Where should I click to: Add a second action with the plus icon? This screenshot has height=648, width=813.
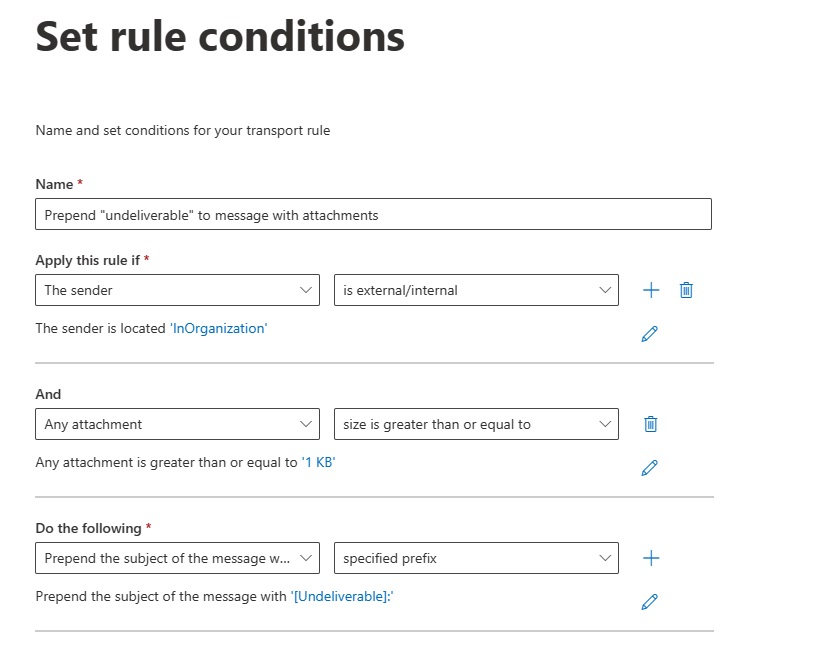(x=651, y=558)
